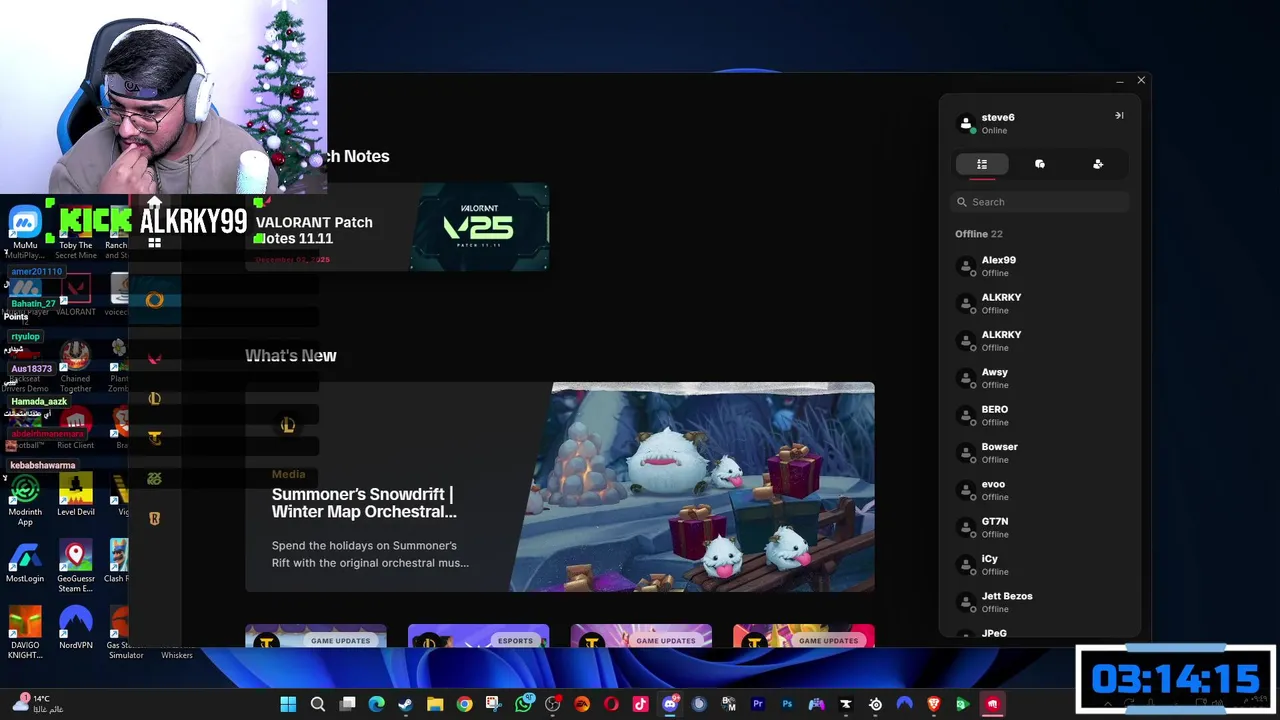Switch to the chat messages tab

click(x=1040, y=164)
